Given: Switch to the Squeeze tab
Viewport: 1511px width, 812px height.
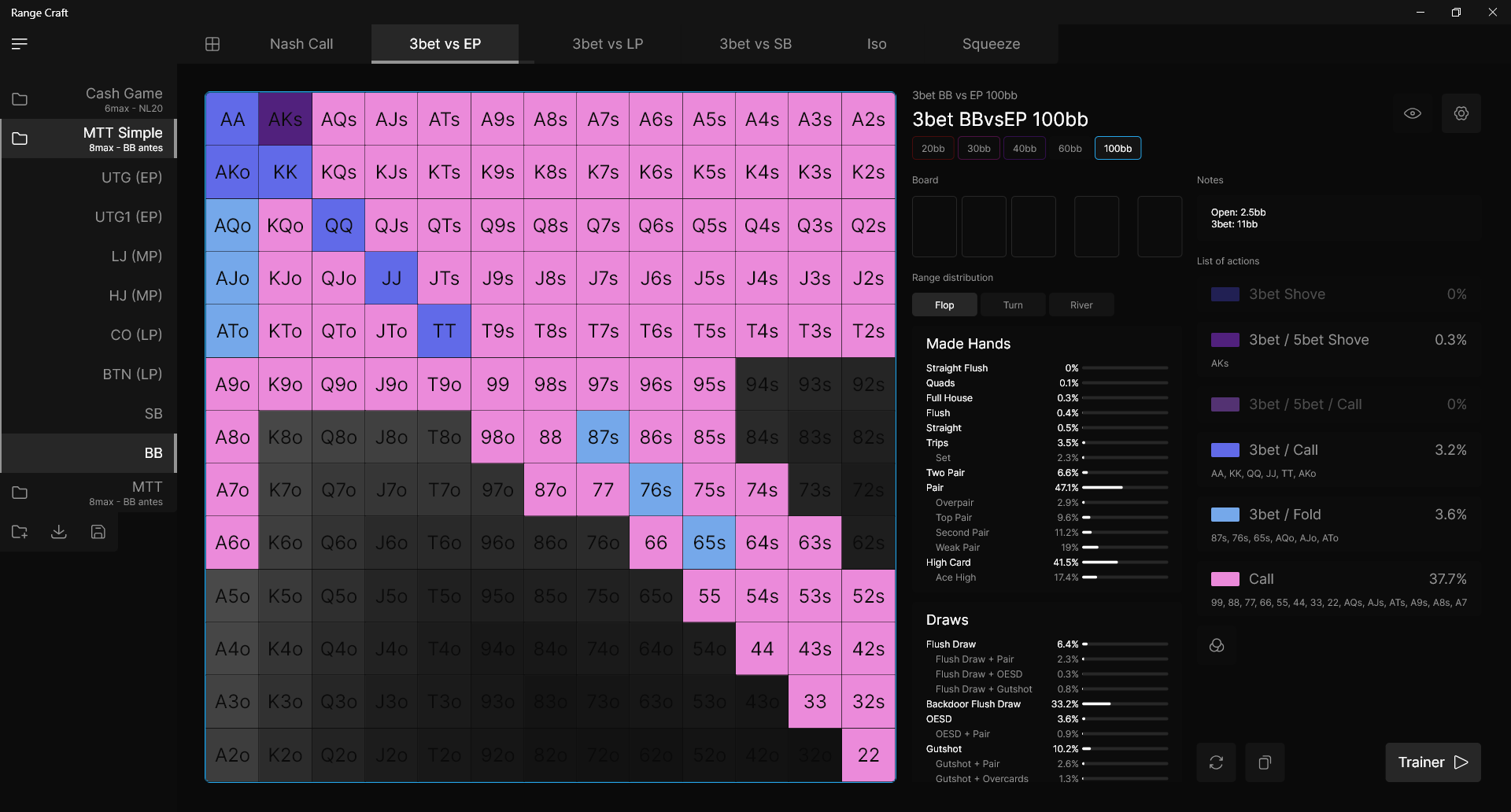Looking at the screenshot, I should click(991, 44).
